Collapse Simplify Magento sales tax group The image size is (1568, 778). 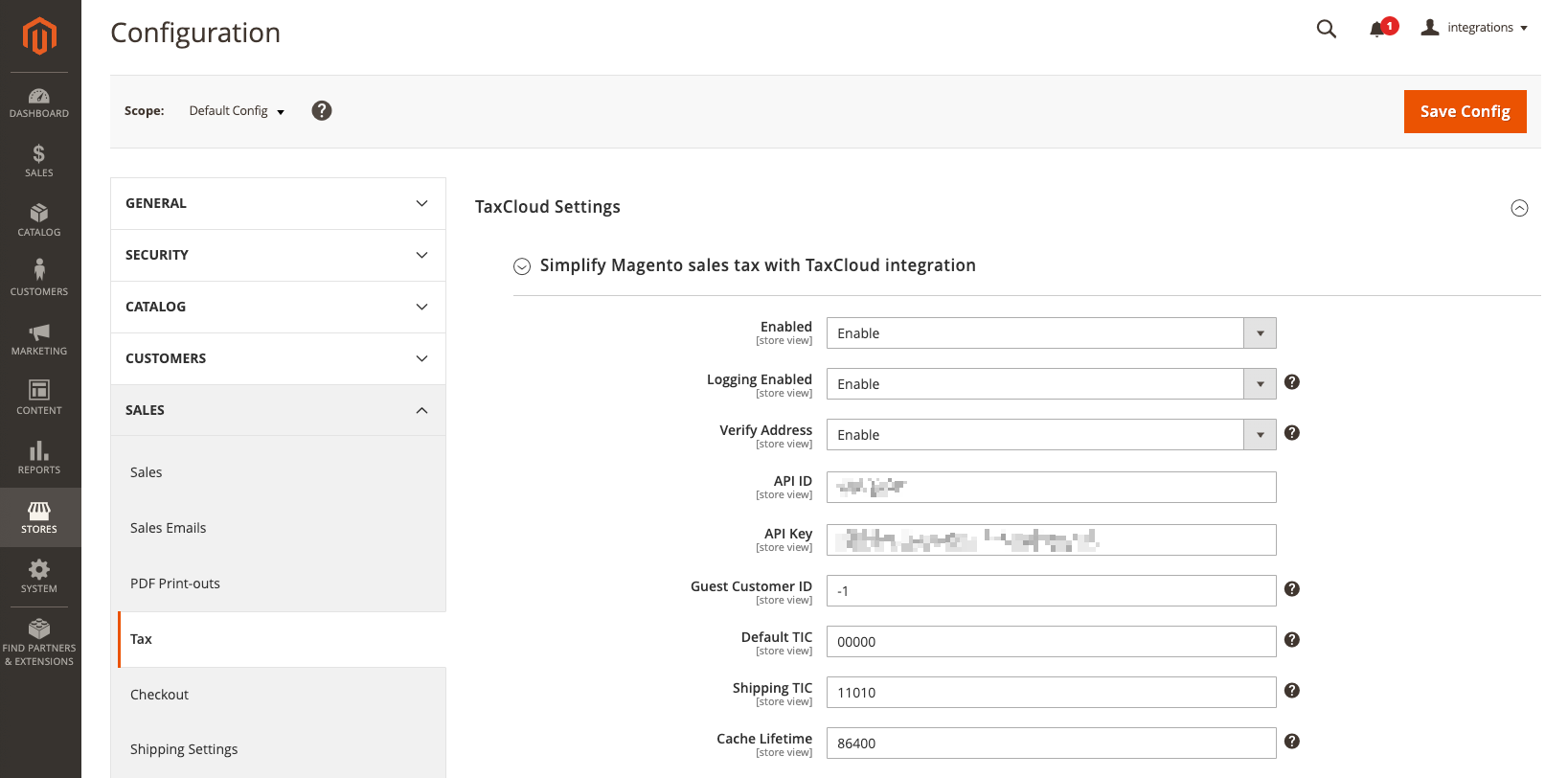(x=522, y=266)
